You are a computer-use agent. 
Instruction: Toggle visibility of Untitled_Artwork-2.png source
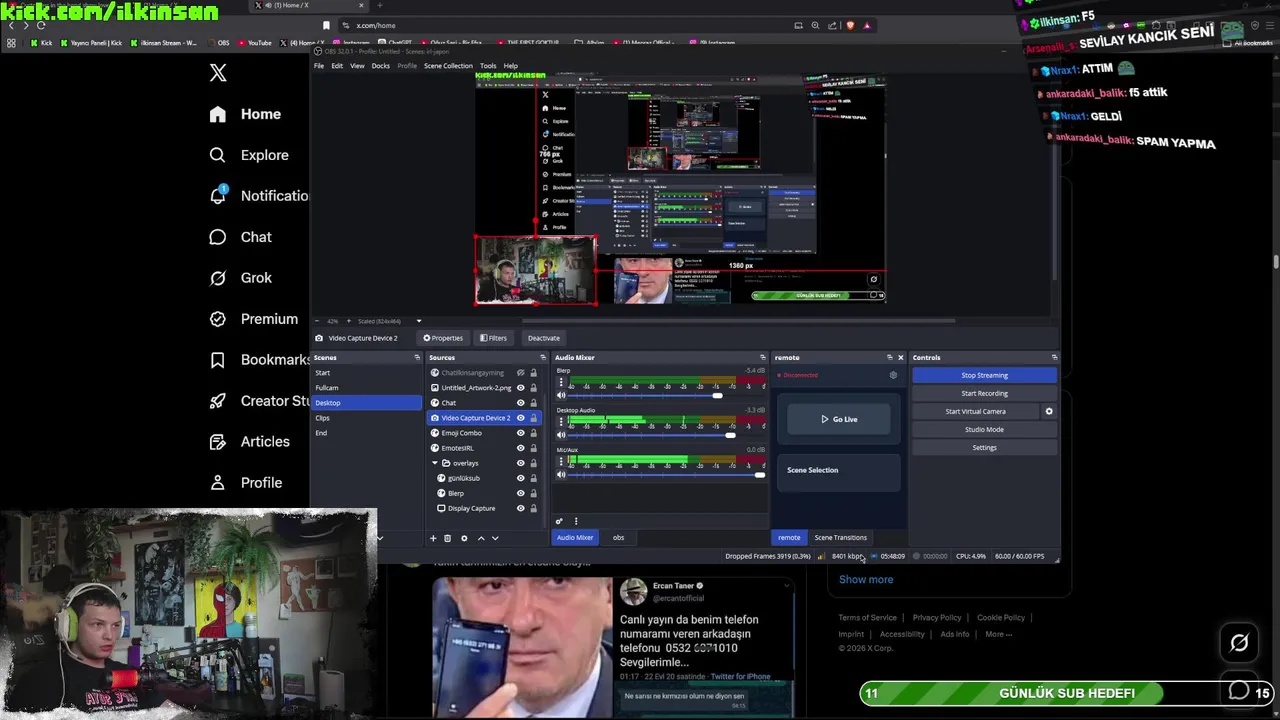click(x=520, y=388)
